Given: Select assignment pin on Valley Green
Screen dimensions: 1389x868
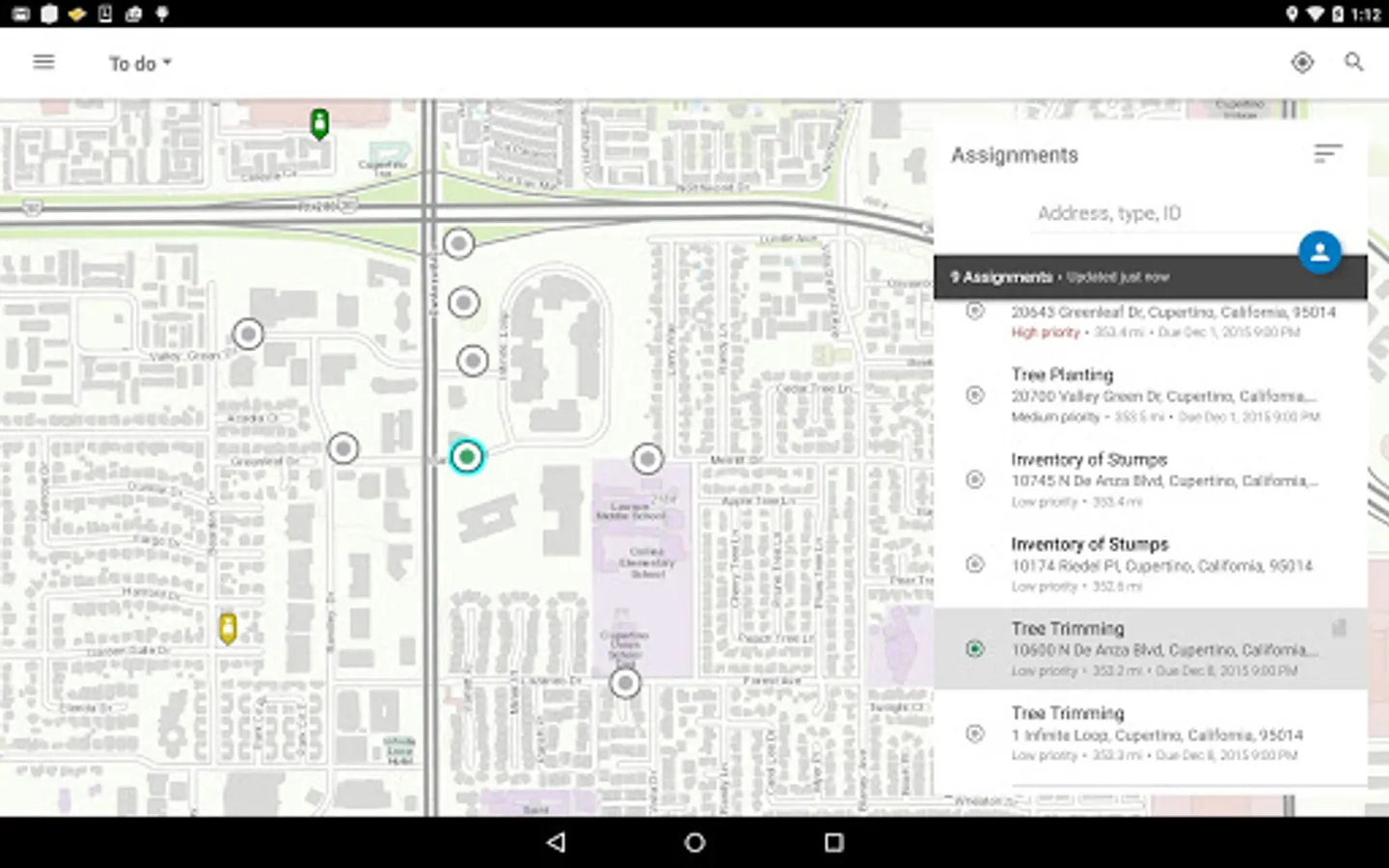Looking at the screenshot, I should (x=249, y=335).
